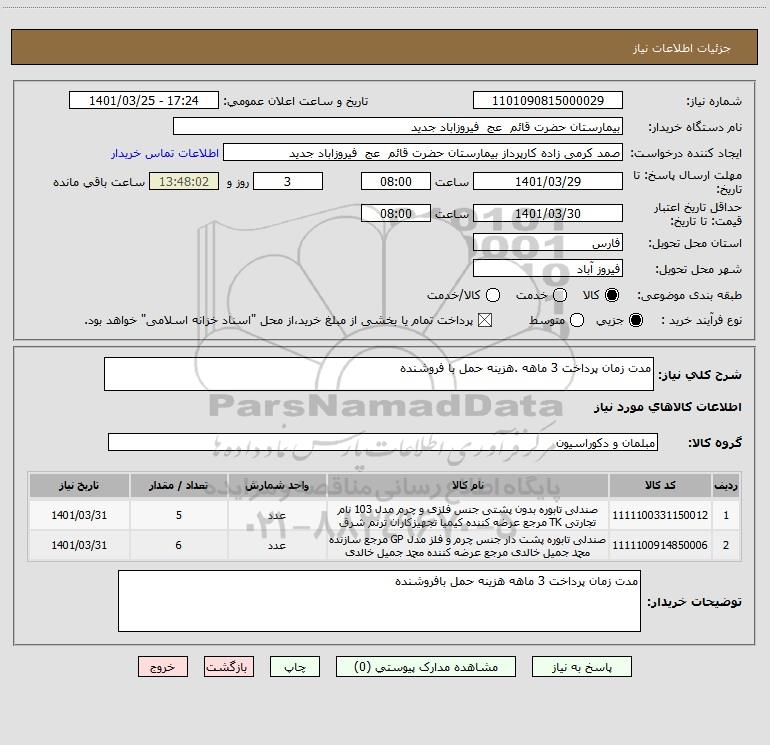Click the تاریخ نیاز column header
The width and height of the screenshot is (770, 745).
(x=79, y=486)
